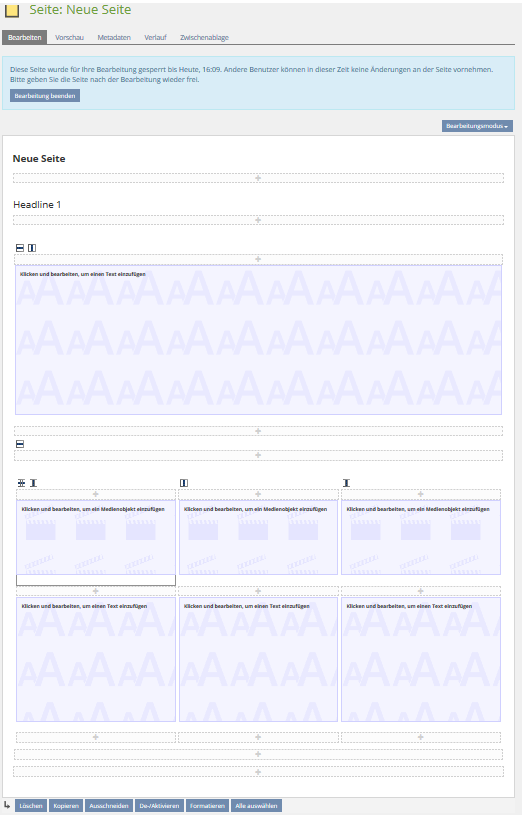The image size is (522, 815).
Task: Go to the Zwischenablage tab
Action: click(204, 37)
